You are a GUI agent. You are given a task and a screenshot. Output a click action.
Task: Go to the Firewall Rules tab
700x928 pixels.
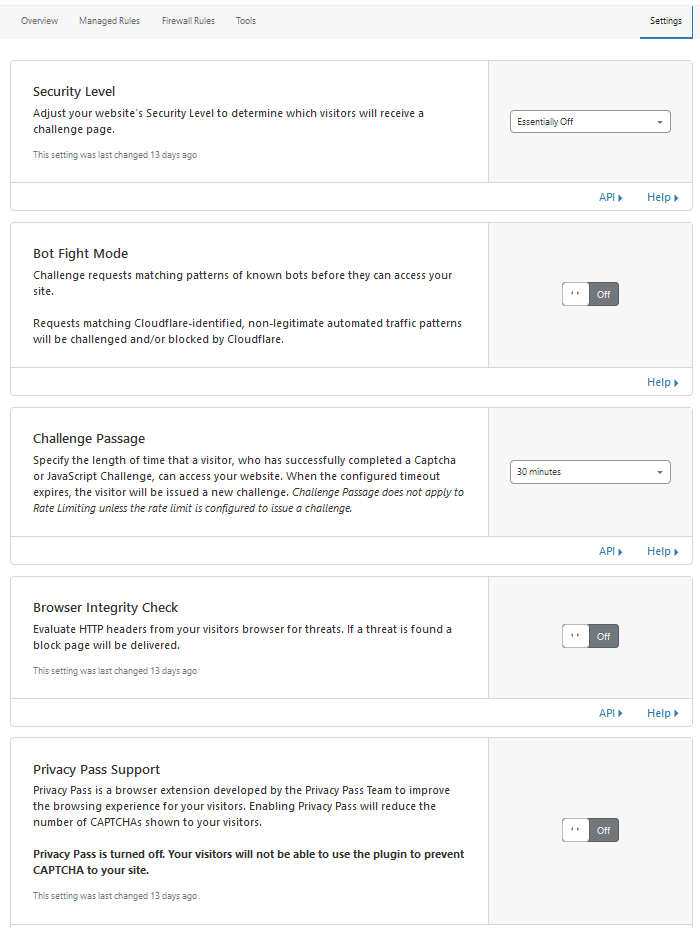pyautogui.click(x=188, y=21)
